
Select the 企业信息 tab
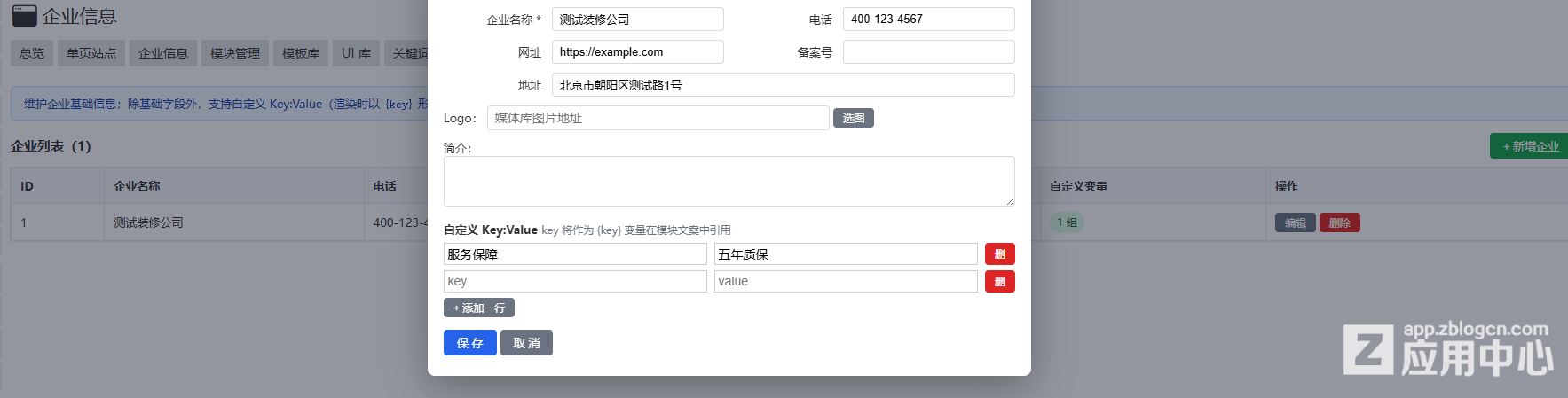click(x=163, y=53)
